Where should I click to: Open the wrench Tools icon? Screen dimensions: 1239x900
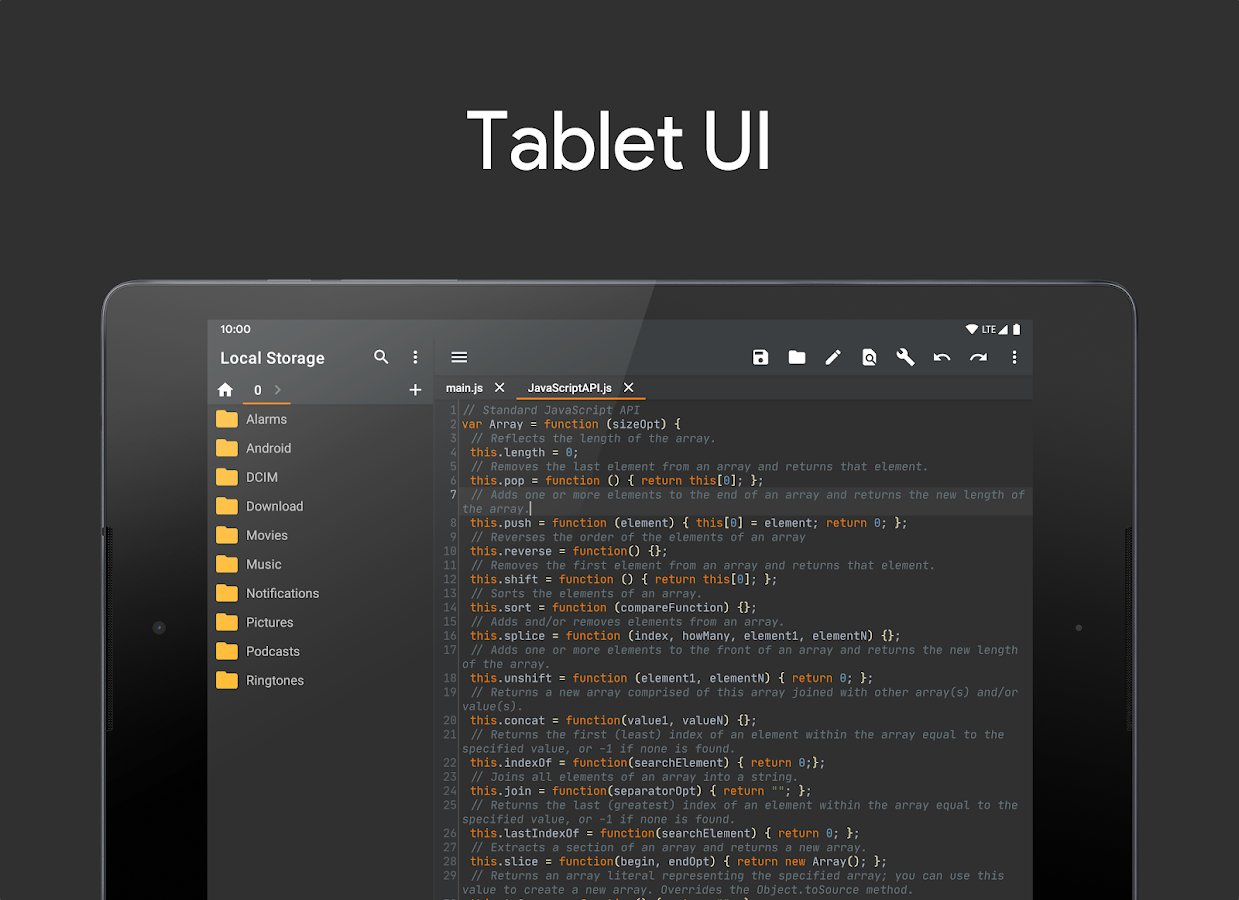click(x=905, y=358)
